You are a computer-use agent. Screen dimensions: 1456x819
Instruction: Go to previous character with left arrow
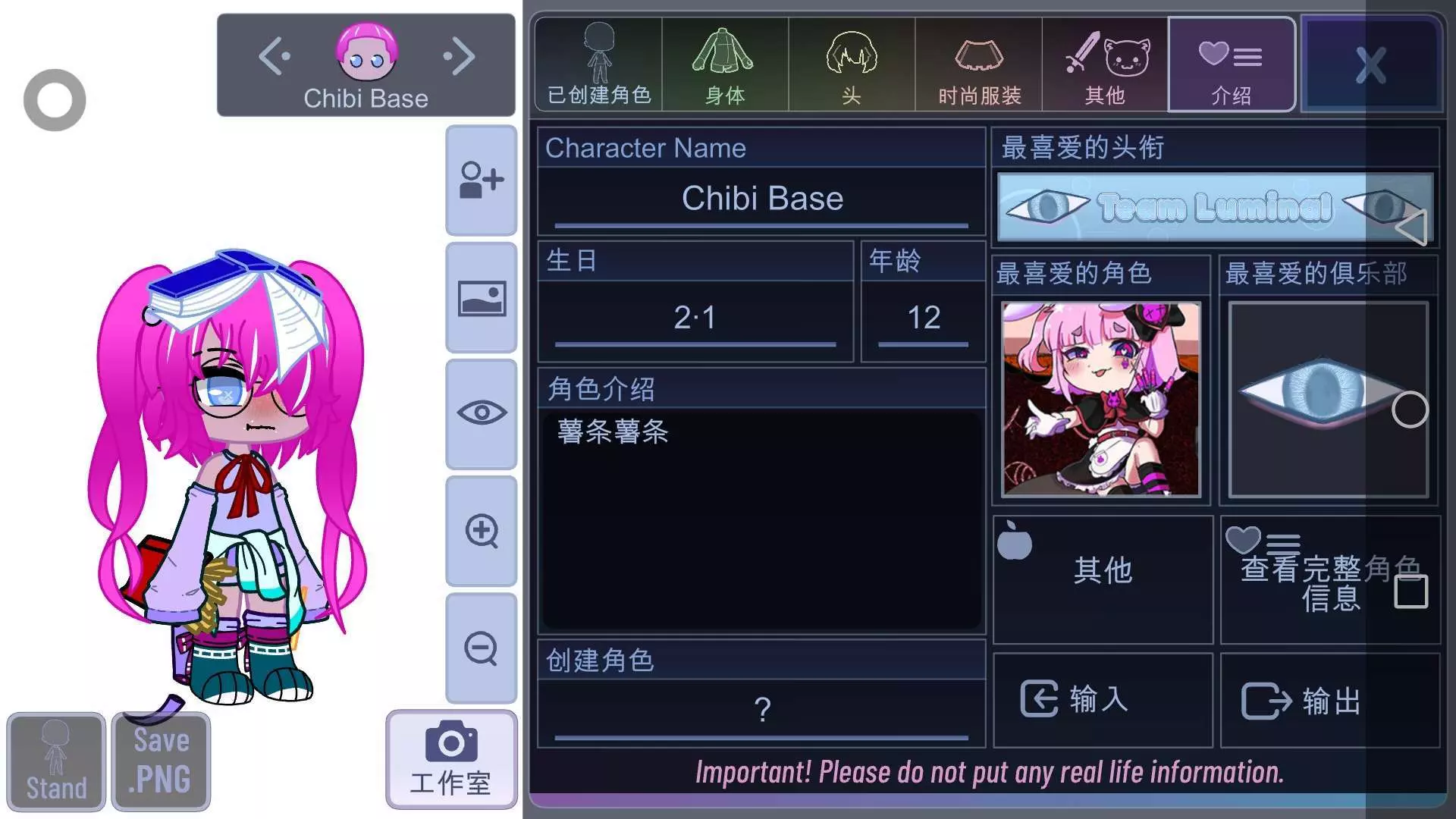tap(274, 56)
